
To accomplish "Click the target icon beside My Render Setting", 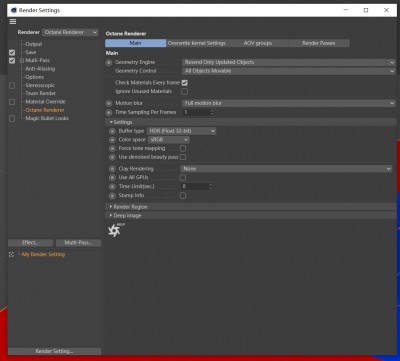I will pyautogui.click(x=11, y=254).
